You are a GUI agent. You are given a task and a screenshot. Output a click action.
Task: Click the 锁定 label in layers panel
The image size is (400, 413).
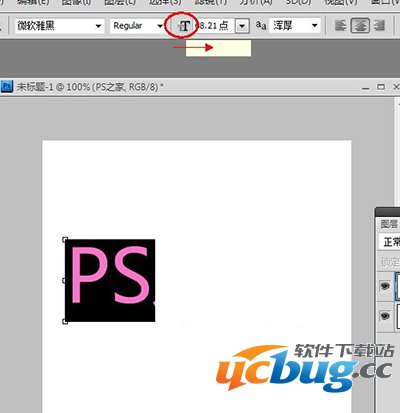coord(390,262)
